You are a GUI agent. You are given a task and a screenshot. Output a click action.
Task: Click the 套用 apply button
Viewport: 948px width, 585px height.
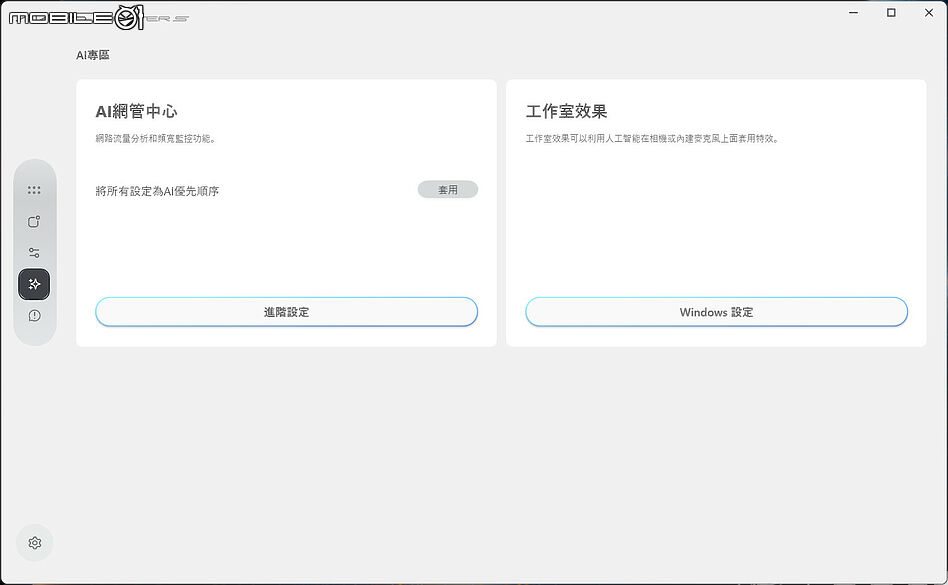click(x=448, y=190)
